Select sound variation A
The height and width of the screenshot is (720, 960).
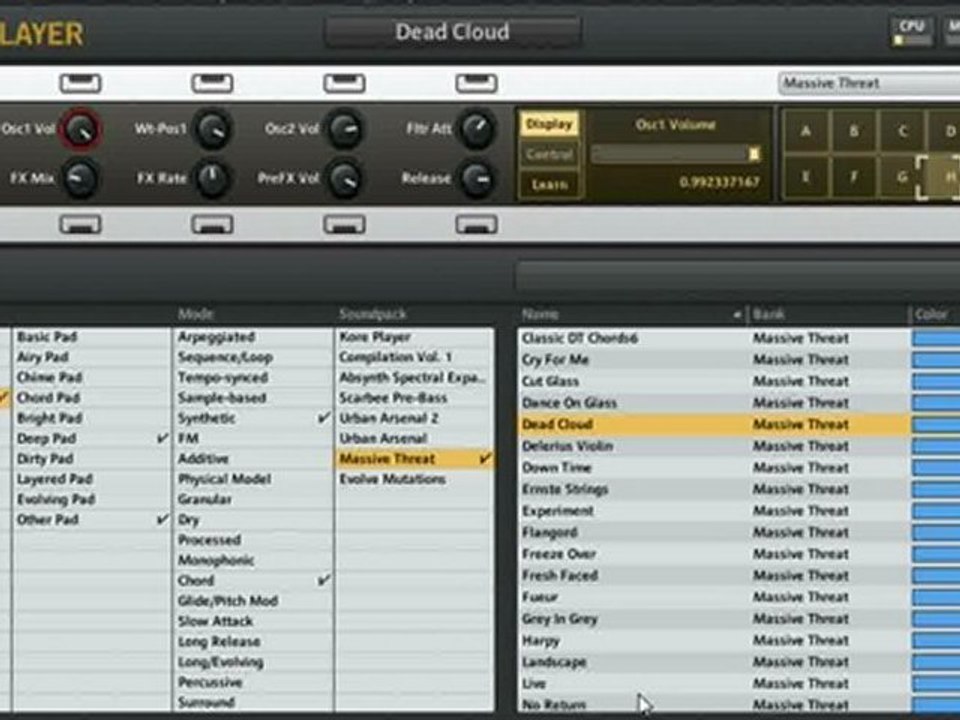pyautogui.click(x=806, y=130)
